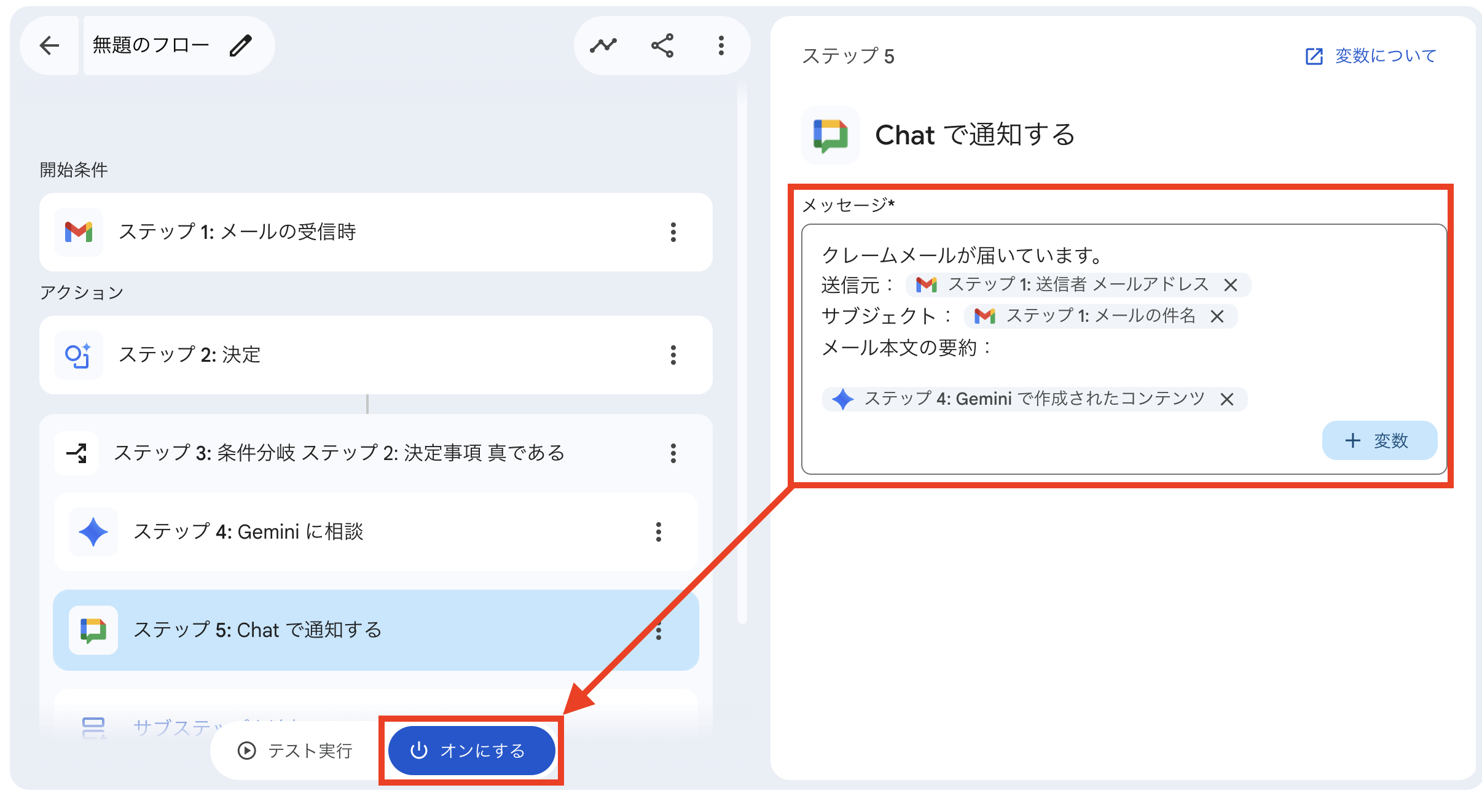The width and height of the screenshot is (1482, 812).
Task: Click the flow steps list scrollbar
Action: pyautogui.click(x=742, y=354)
